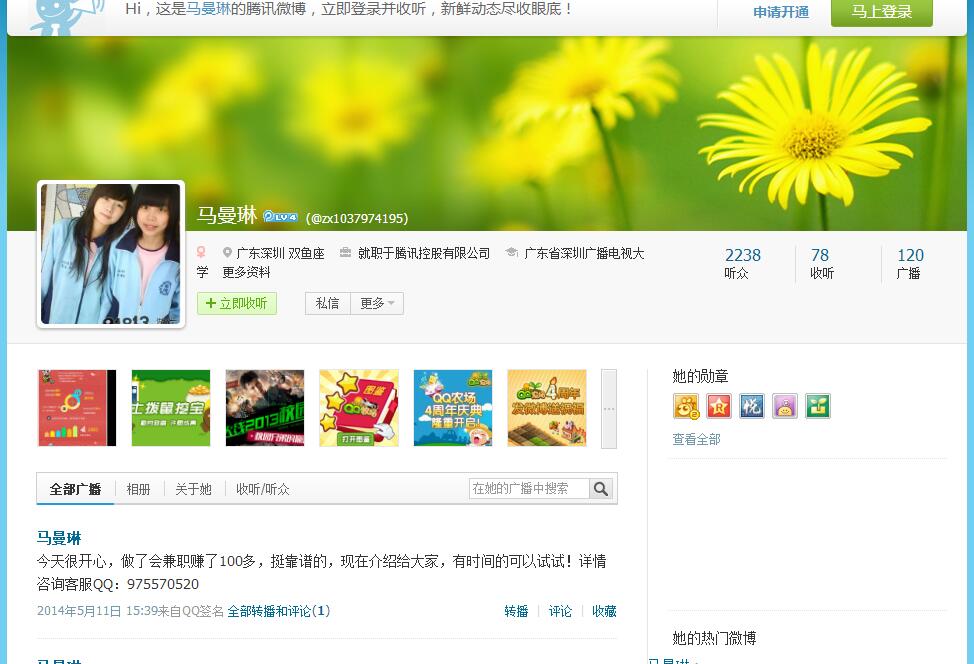
Task: Switch to the 相册 tab
Action: (x=139, y=489)
